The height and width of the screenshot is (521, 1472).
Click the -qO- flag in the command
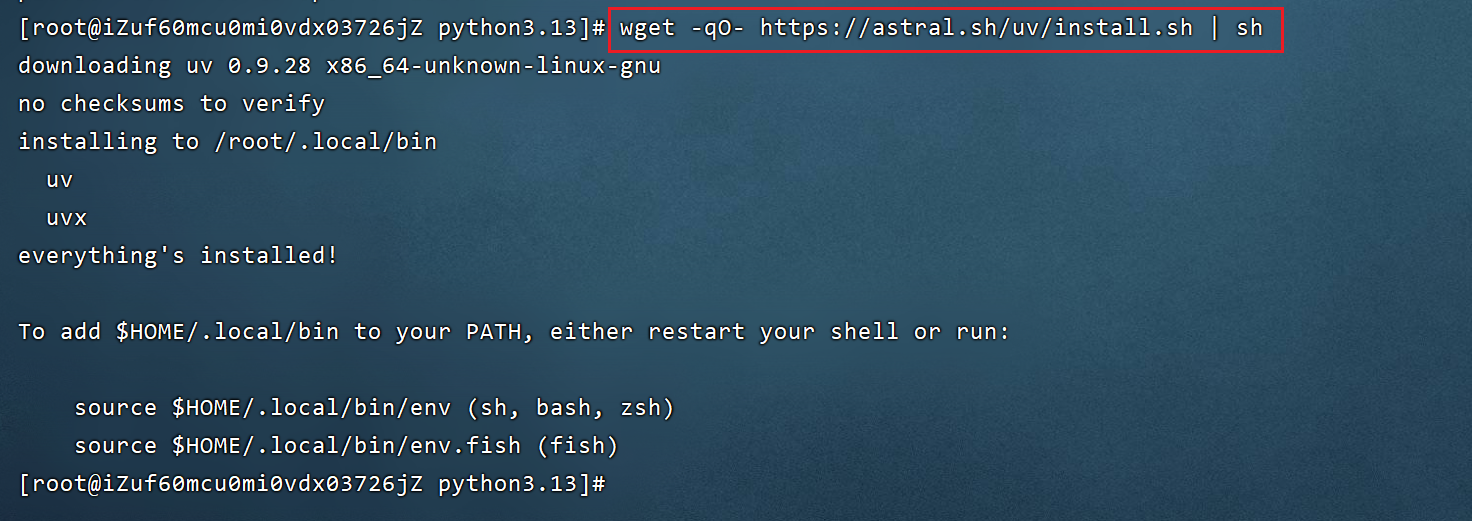click(717, 27)
